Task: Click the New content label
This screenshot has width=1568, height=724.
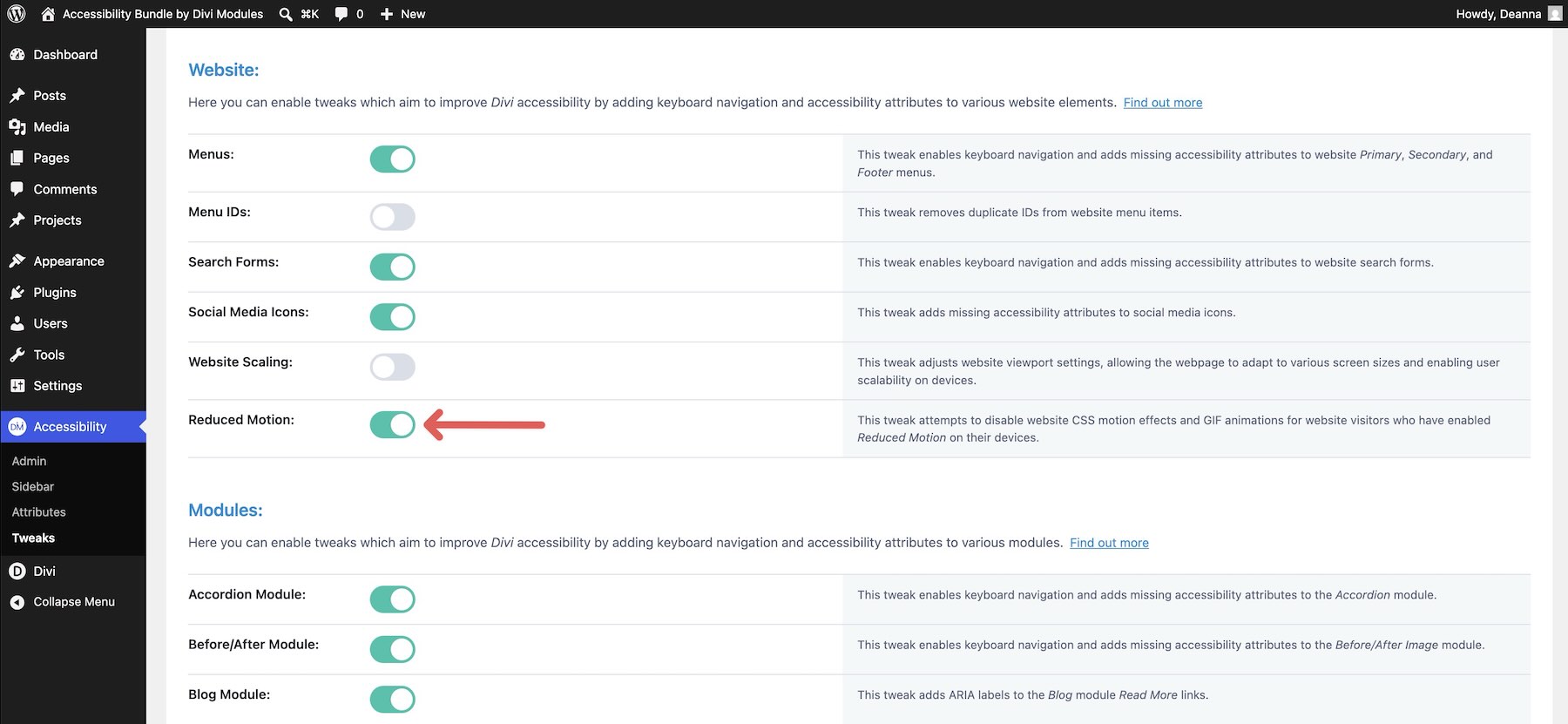Action: [x=413, y=14]
